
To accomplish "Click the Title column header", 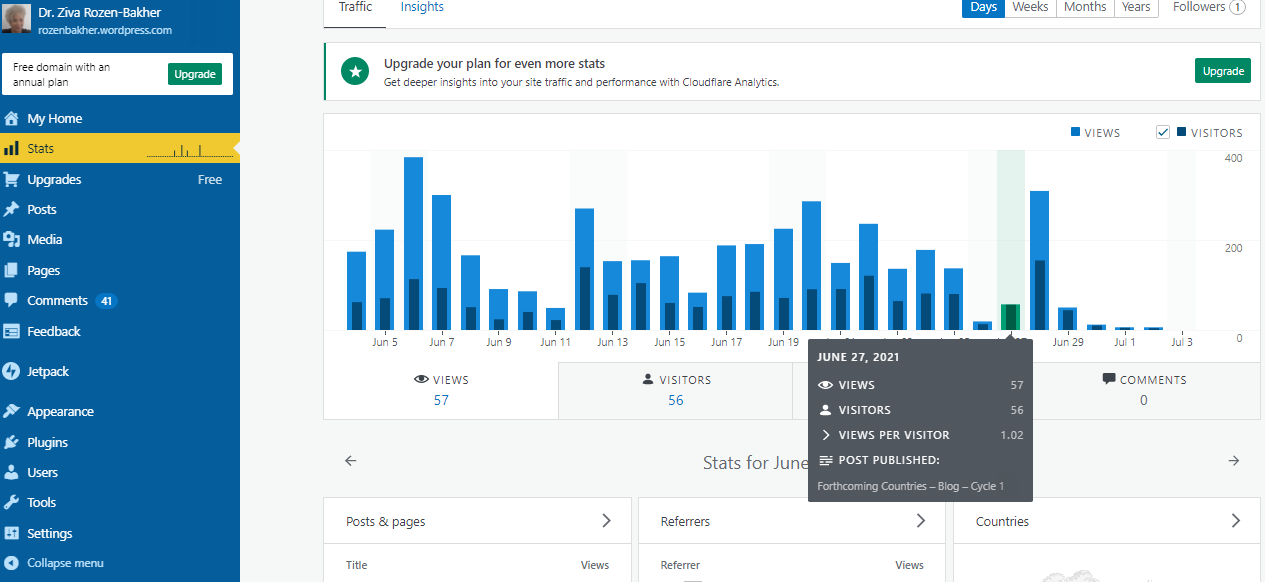I will 357,565.
